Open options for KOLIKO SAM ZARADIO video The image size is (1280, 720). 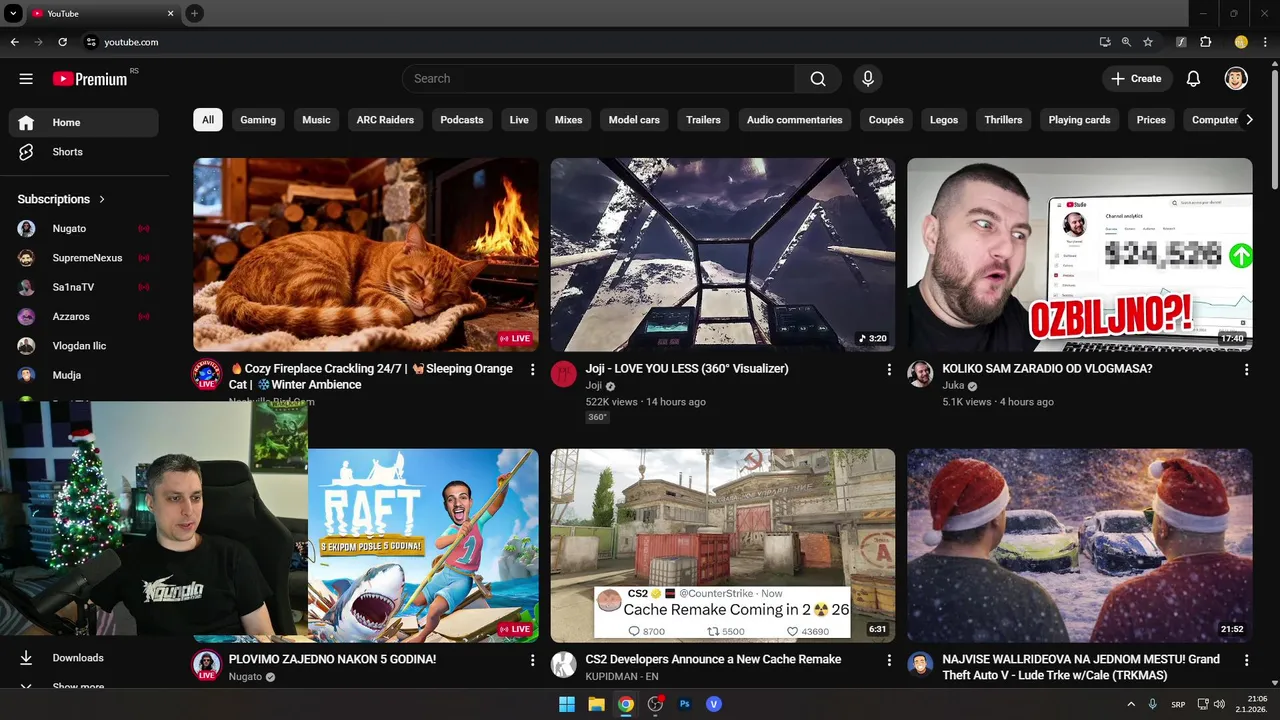(1246, 370)
